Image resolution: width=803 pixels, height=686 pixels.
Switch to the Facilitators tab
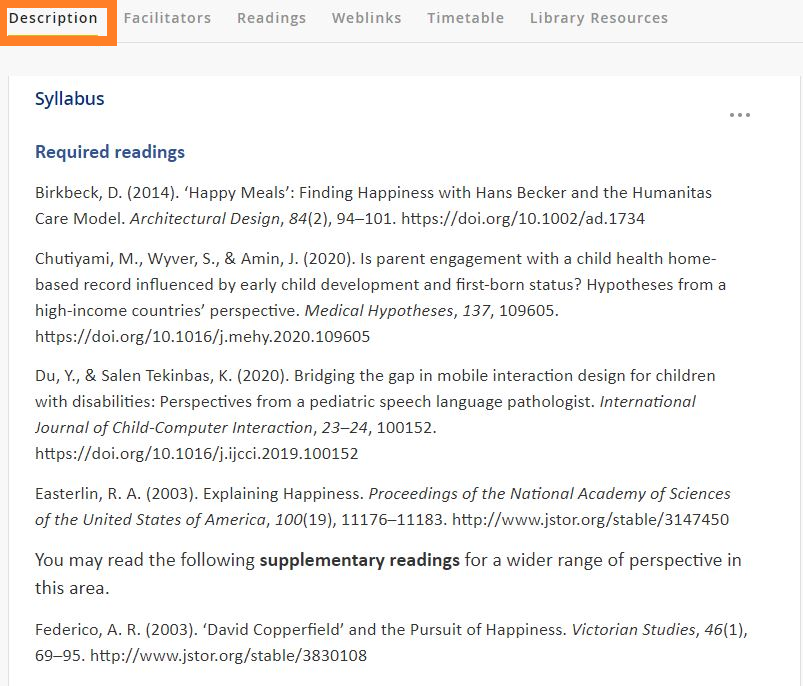pos(167,17)
